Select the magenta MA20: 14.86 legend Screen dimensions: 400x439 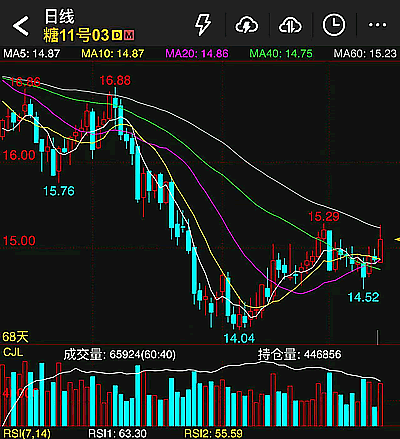point(197,54)
